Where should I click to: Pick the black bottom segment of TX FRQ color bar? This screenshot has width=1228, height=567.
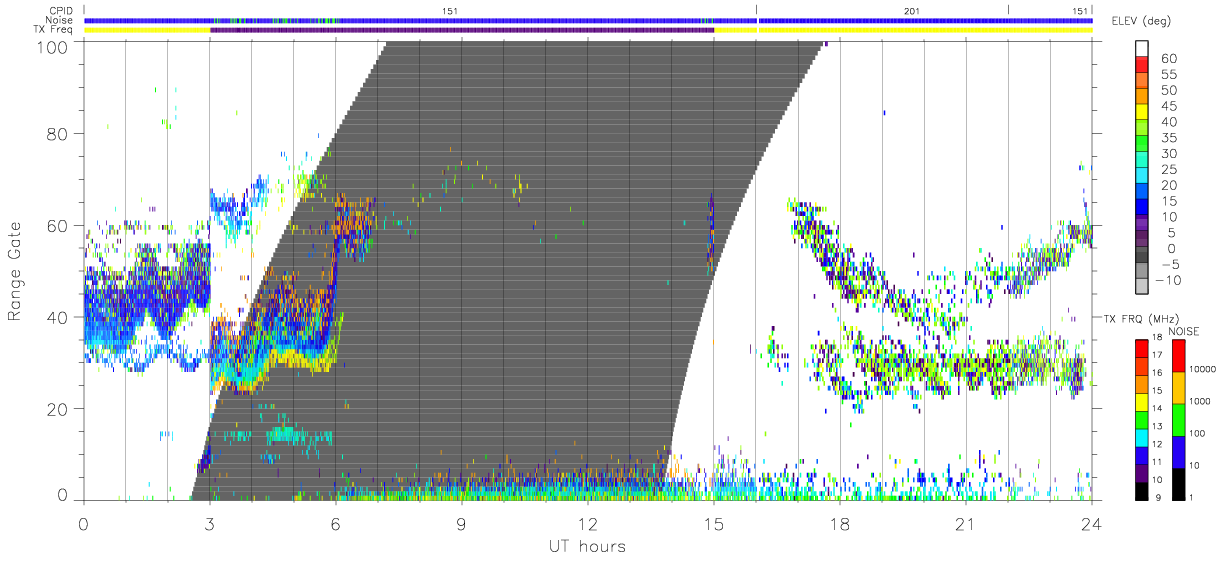pos(1141,489)
